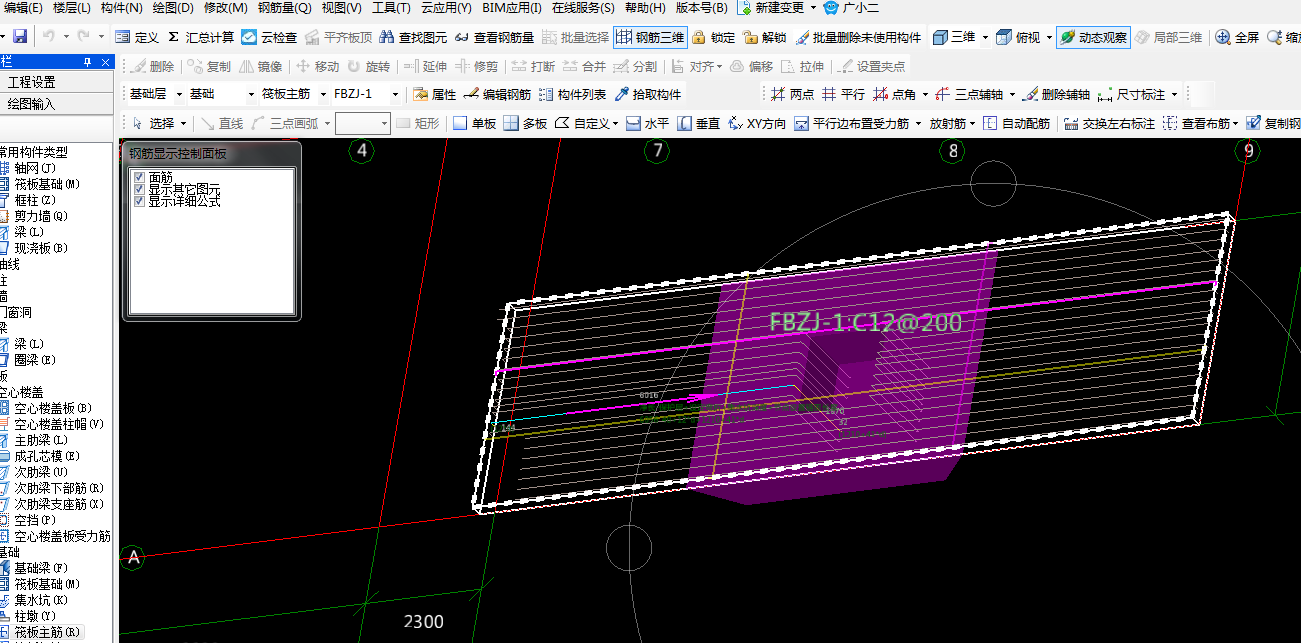This screenshot has width=1301, height=643.
Task: Open the 楼层(L) menu
Action: 71,8
